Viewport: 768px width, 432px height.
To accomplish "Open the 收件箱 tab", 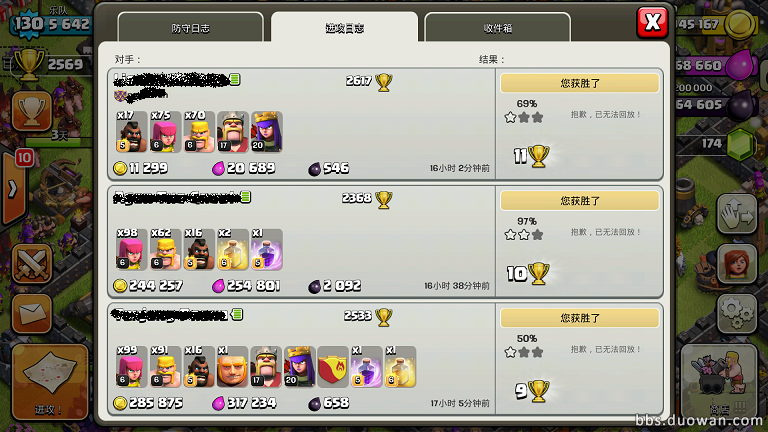I will [x=498, y=27].
